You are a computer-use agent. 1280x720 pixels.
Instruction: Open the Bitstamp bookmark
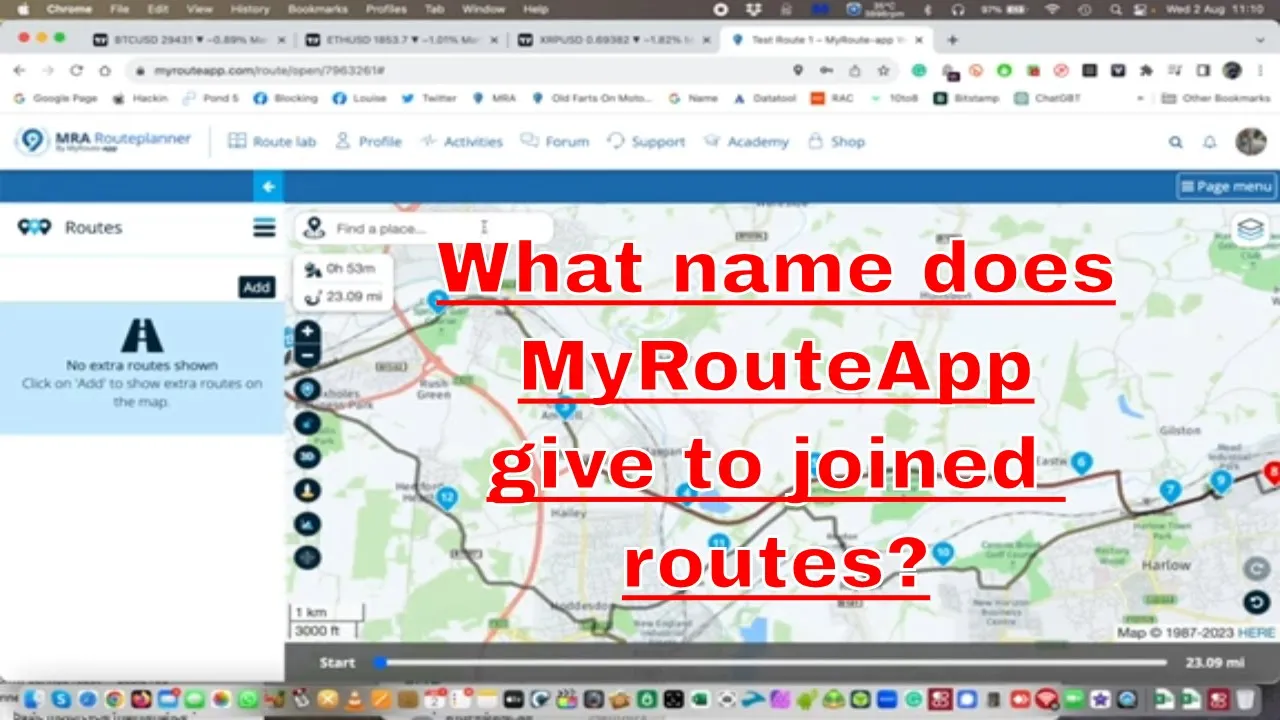click(967, 99)
